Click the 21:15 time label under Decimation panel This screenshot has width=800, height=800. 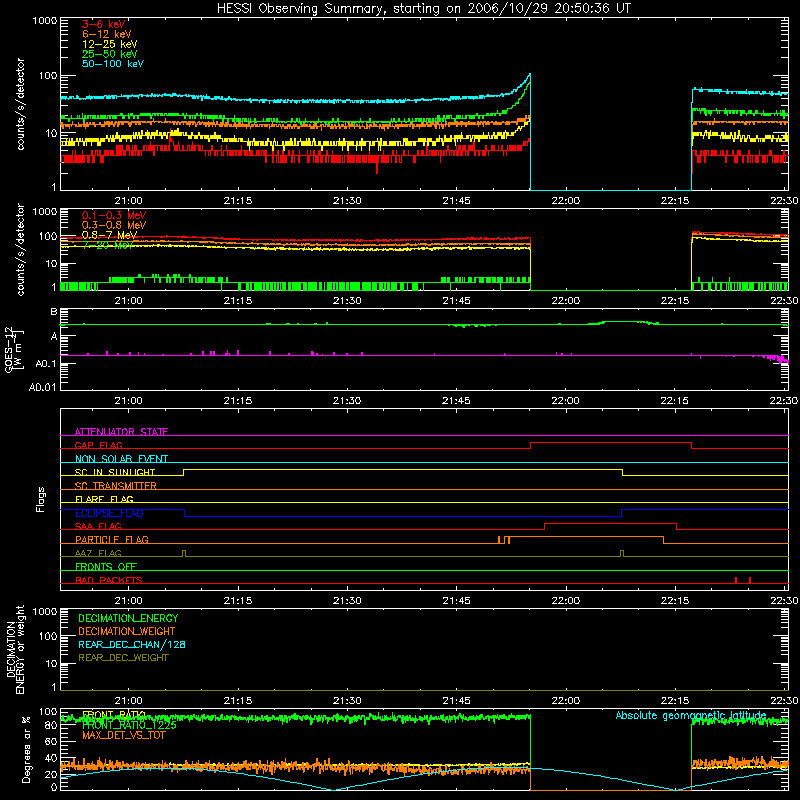pos(238,701)
